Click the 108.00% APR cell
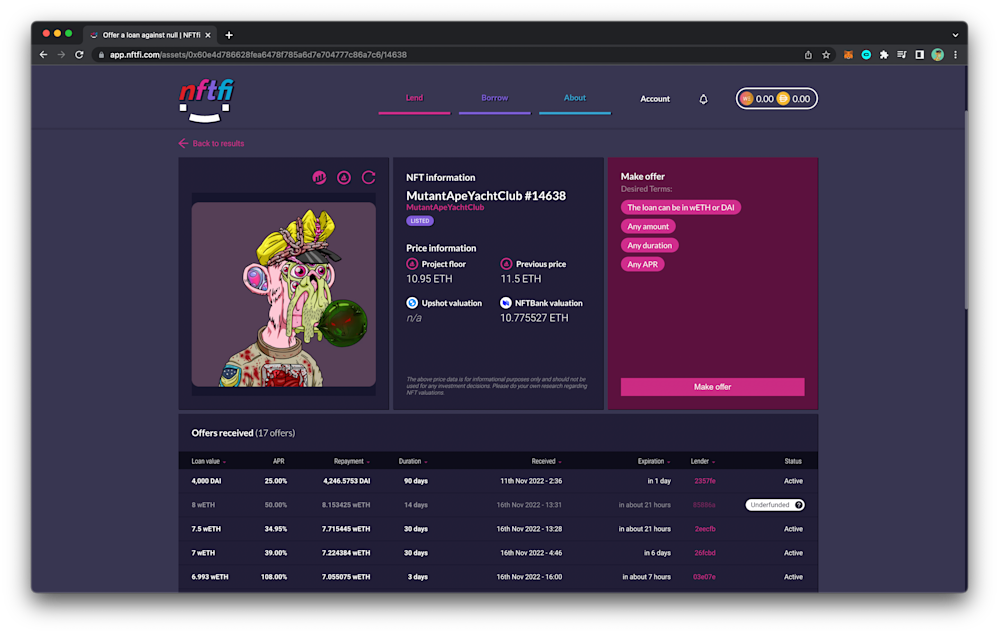The width and height of the screenshot is (999, 634). (274, 577)
